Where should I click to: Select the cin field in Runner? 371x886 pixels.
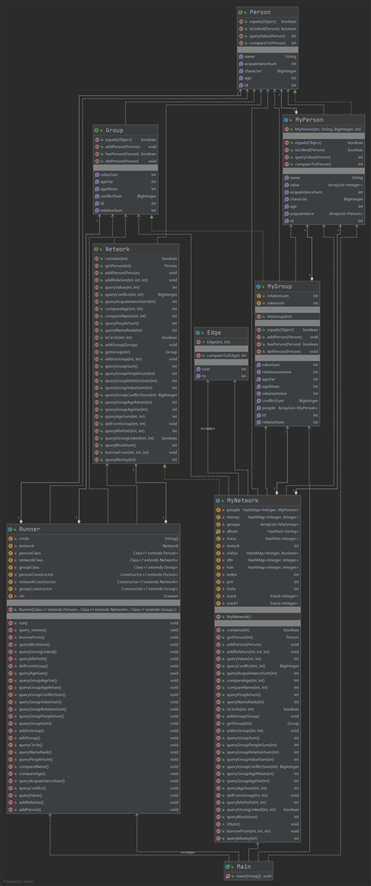tap(94, 596)
